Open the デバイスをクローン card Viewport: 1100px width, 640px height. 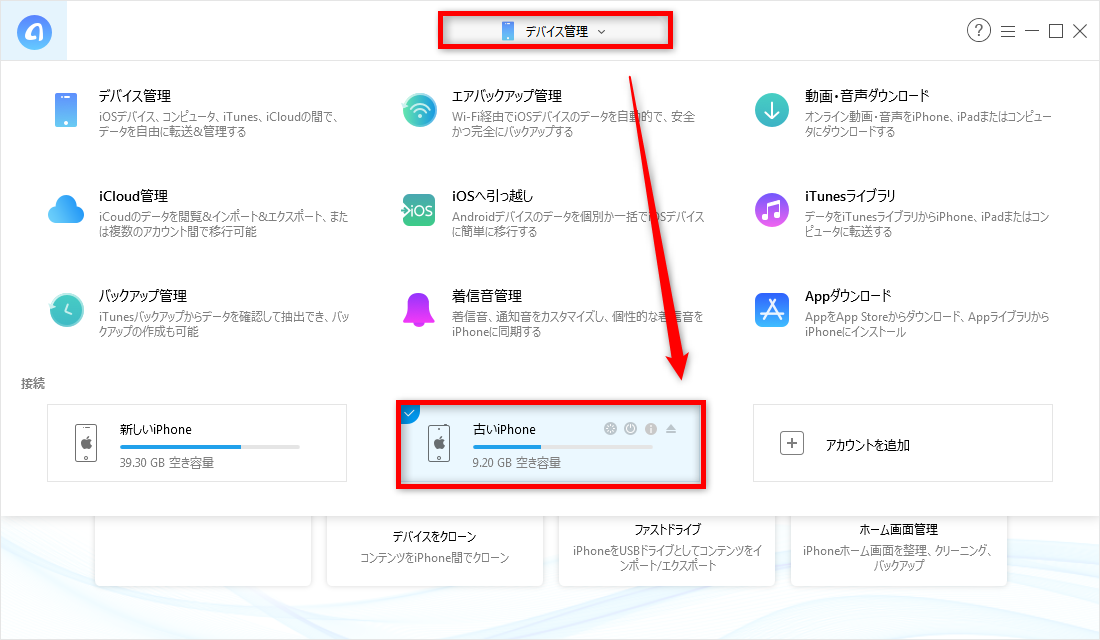435,551
